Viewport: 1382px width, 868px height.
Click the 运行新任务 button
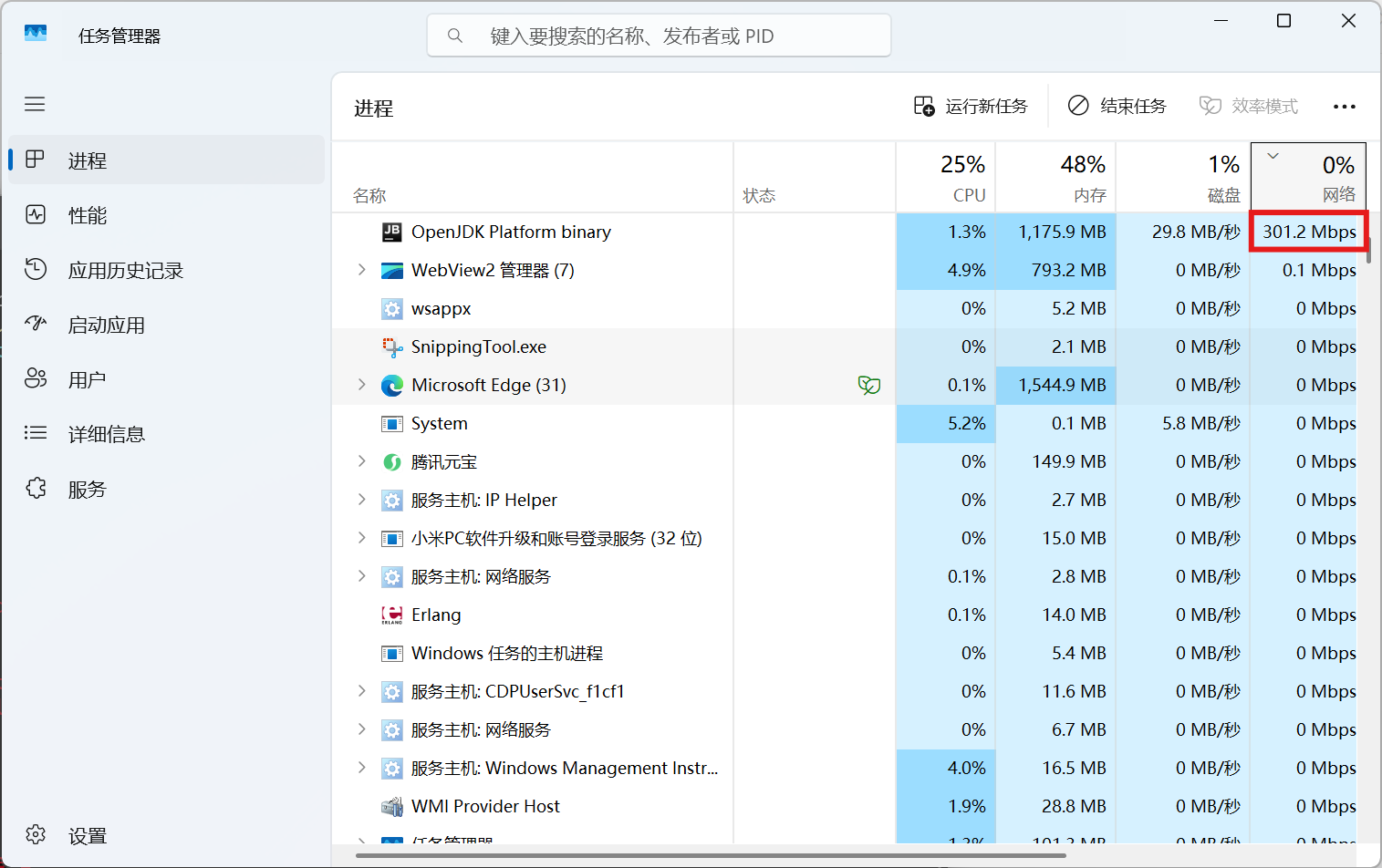[x=971, y=107]
